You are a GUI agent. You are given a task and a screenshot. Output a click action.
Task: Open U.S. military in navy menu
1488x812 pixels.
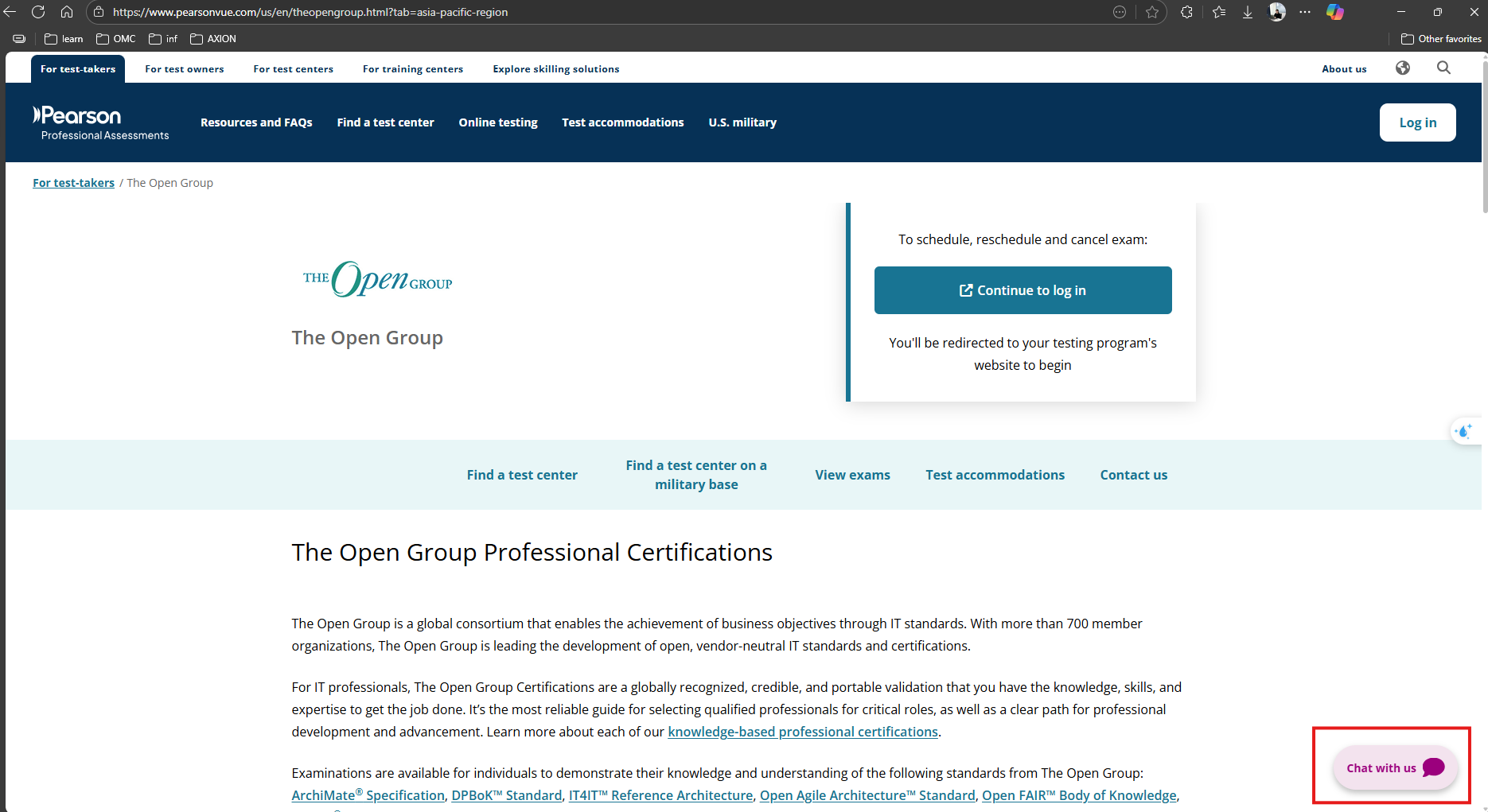742,122
